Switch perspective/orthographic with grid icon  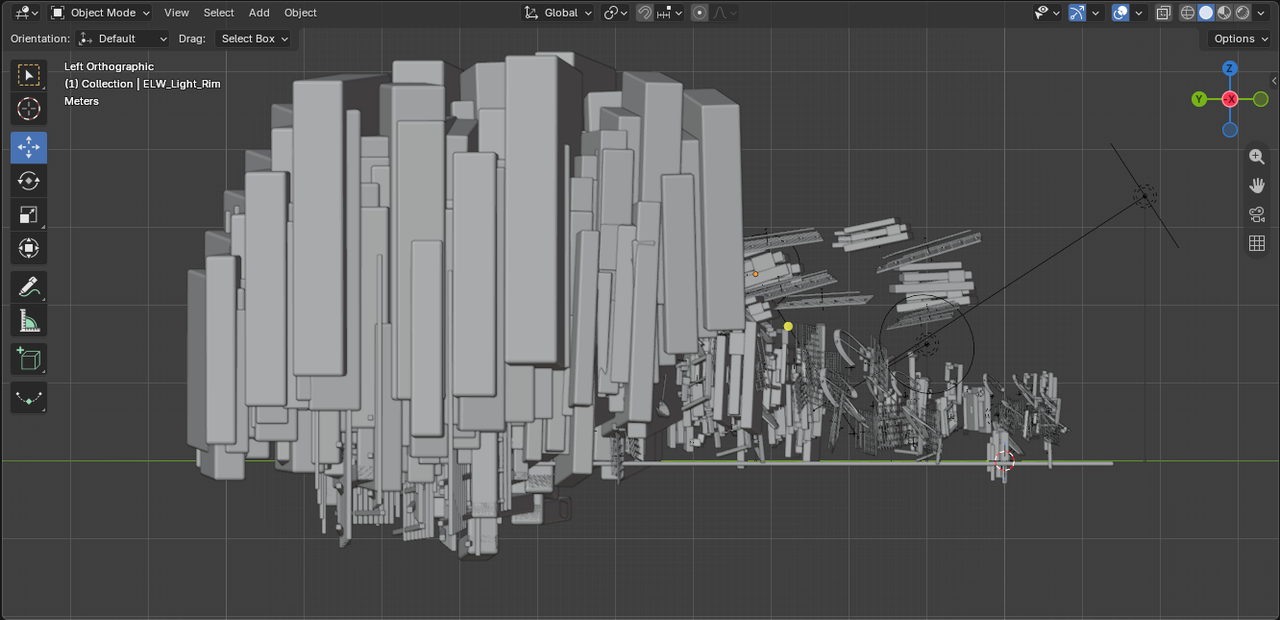[1257, 243]
